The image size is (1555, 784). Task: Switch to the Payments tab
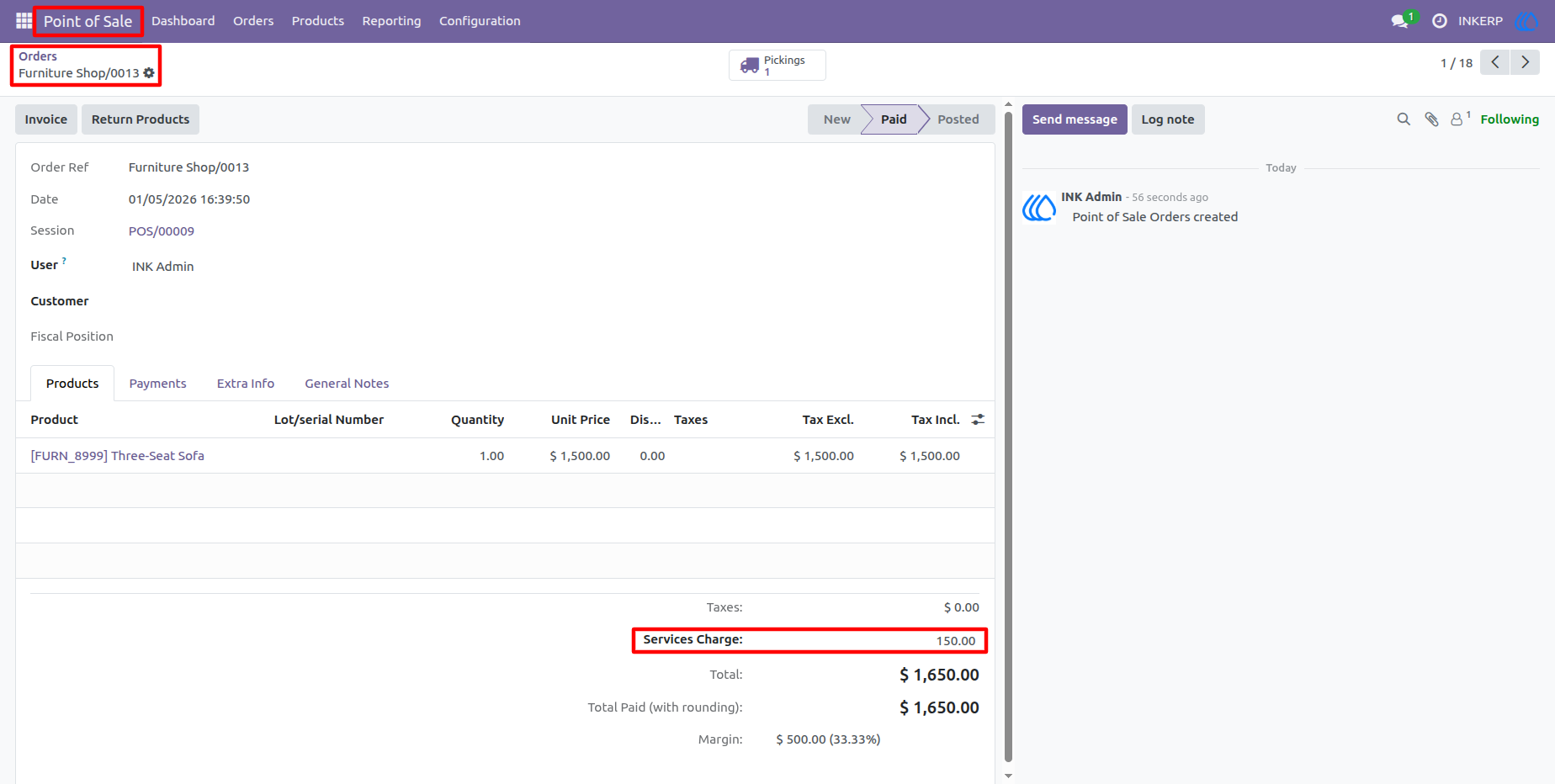[x=157, y=384]
